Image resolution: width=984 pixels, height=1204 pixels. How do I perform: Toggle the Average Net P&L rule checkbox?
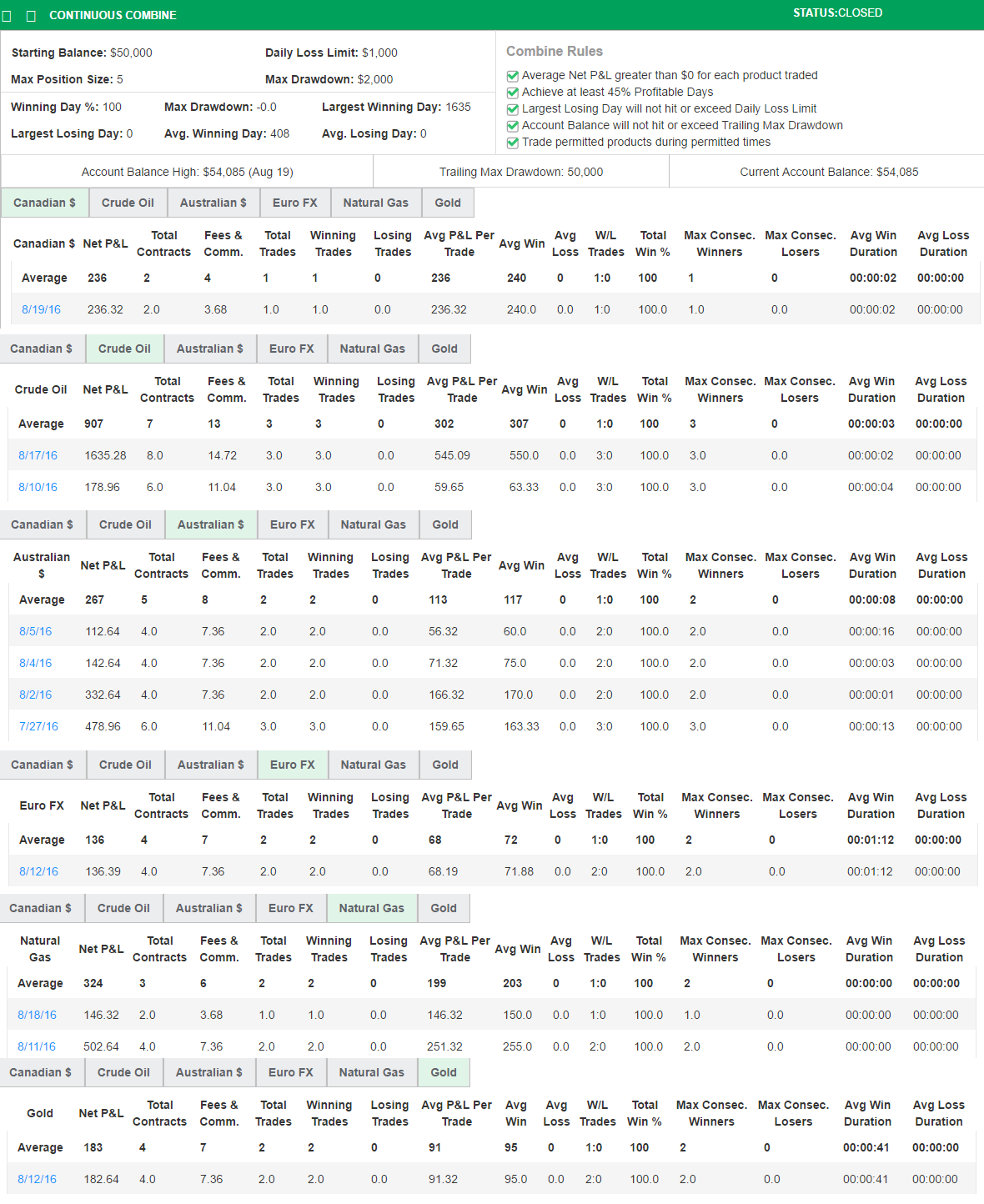(x=512, y=75)
